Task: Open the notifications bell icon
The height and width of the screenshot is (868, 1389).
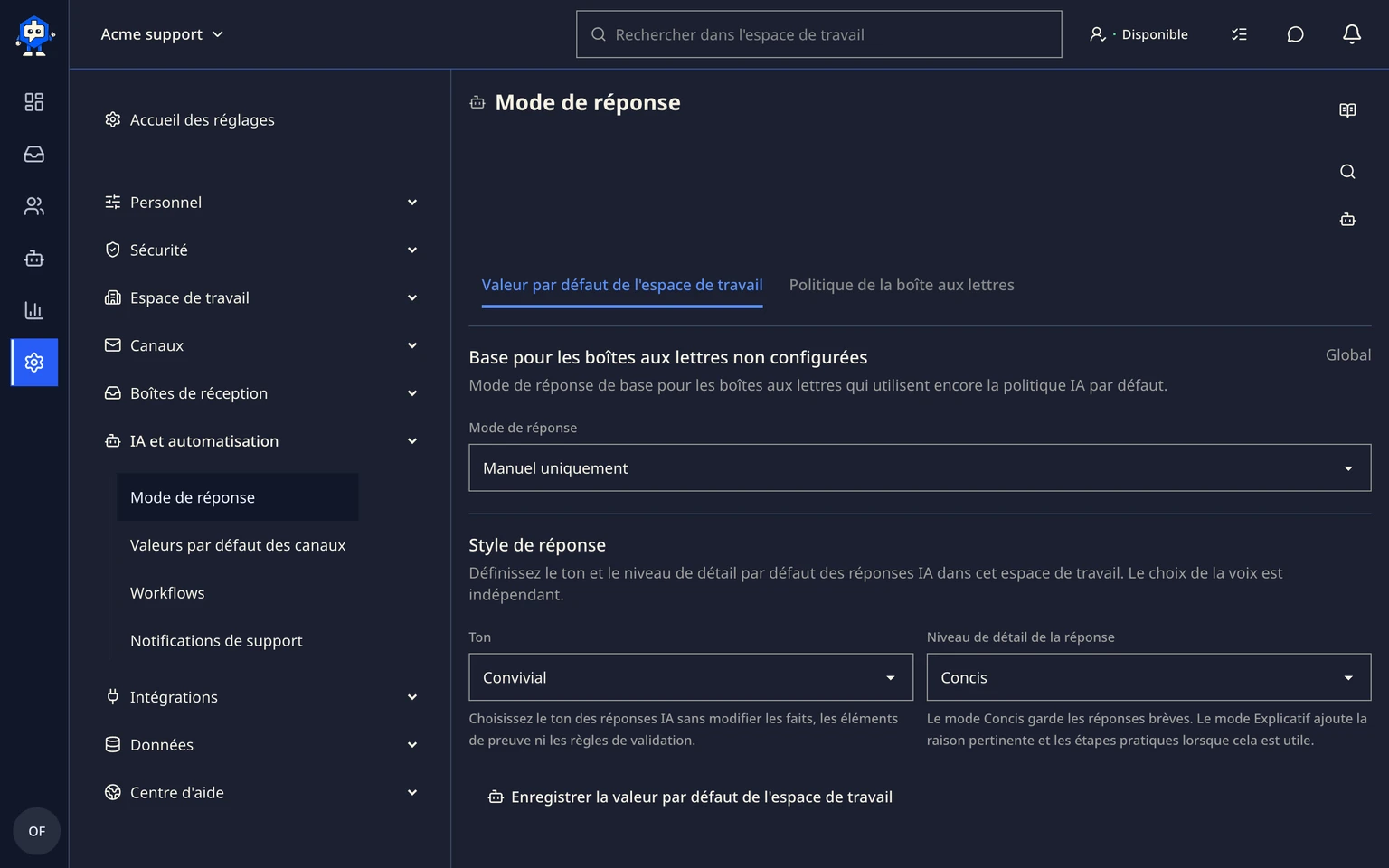Action: click(x=1351, y=34)
